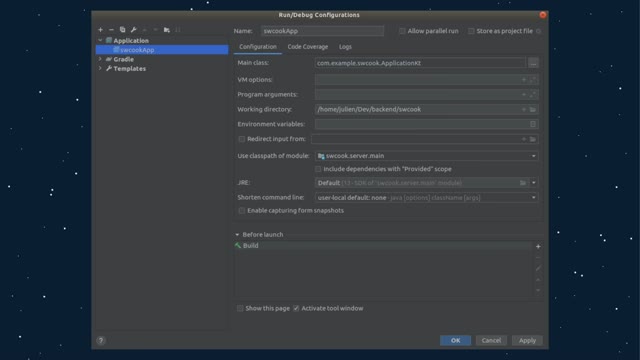
Task: Insert macro in Redirect input field
Action: [x=524, y=139]
